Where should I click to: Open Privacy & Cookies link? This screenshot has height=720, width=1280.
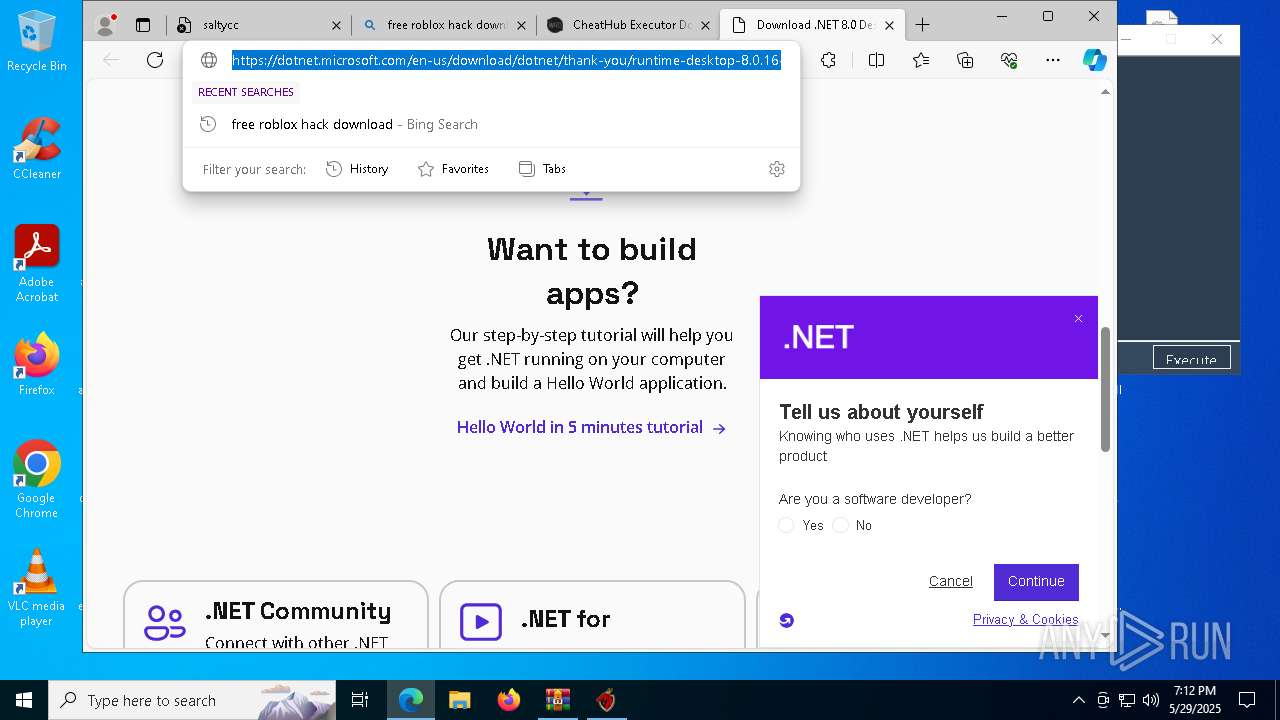point(1025,620)
